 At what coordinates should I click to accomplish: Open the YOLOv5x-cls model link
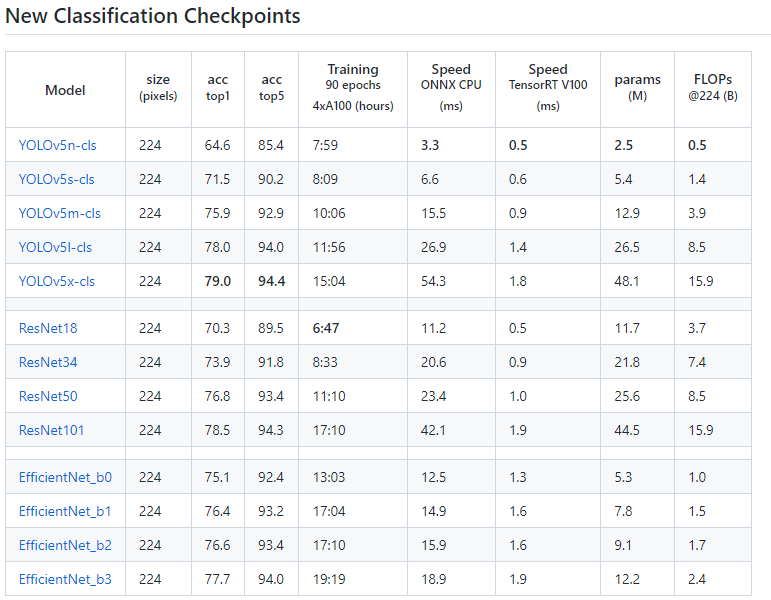tap(57, 281)
